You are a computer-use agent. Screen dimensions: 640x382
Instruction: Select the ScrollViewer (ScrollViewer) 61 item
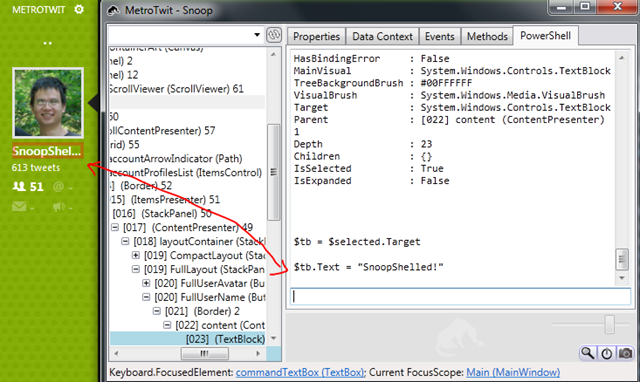177,89
